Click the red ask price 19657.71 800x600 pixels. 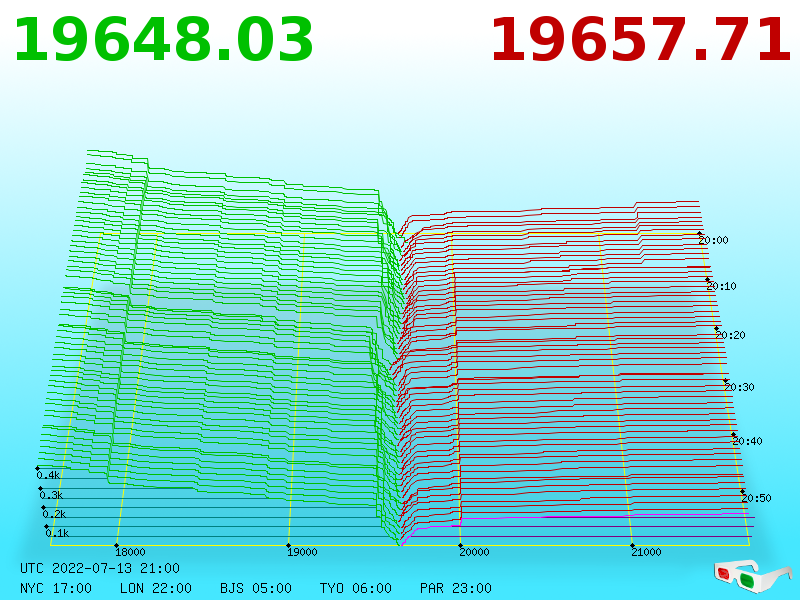click(x=640, y=41)
